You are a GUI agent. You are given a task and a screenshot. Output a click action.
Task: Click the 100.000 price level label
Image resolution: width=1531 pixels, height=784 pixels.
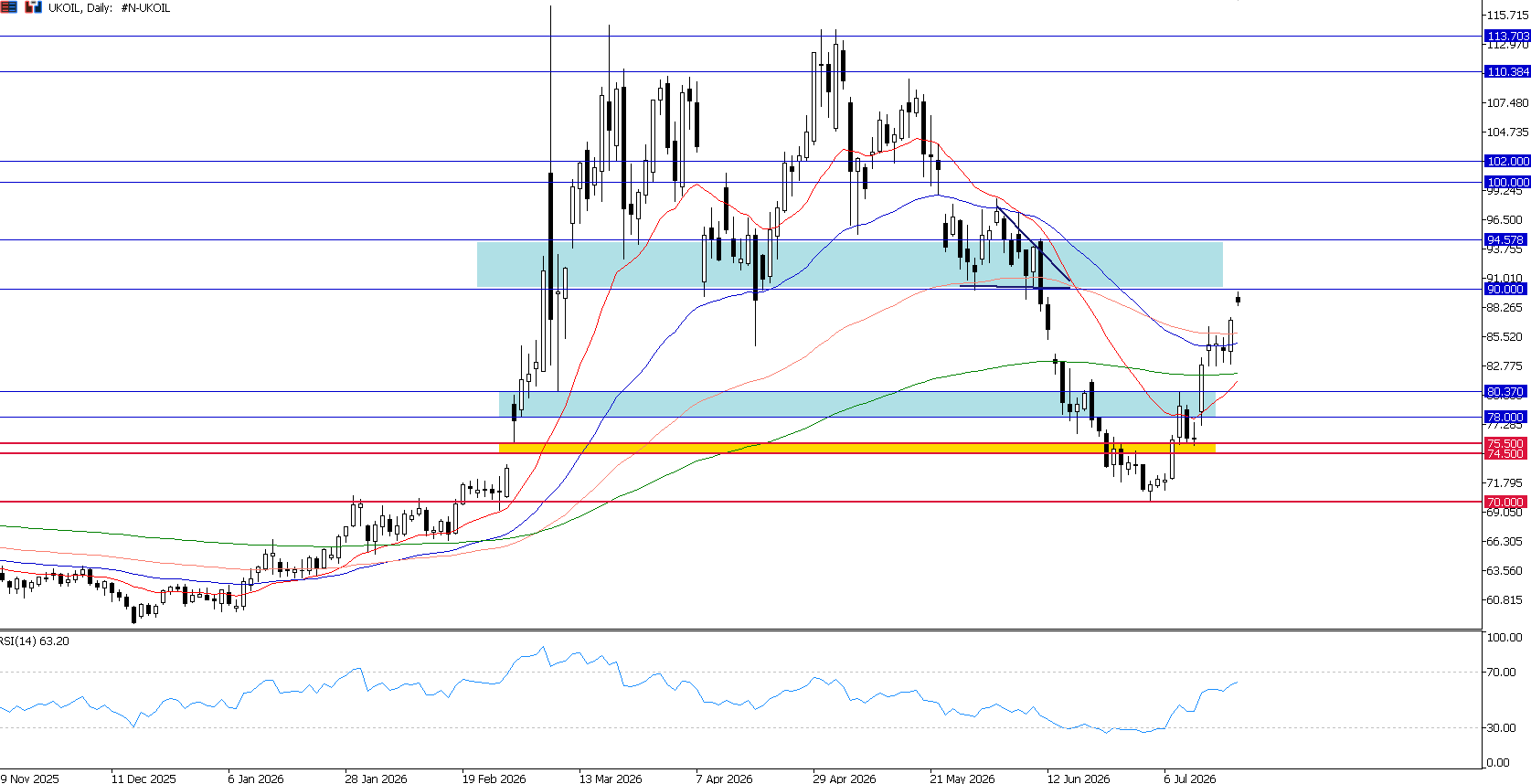pyautogui.click(x=1508, y=183)
